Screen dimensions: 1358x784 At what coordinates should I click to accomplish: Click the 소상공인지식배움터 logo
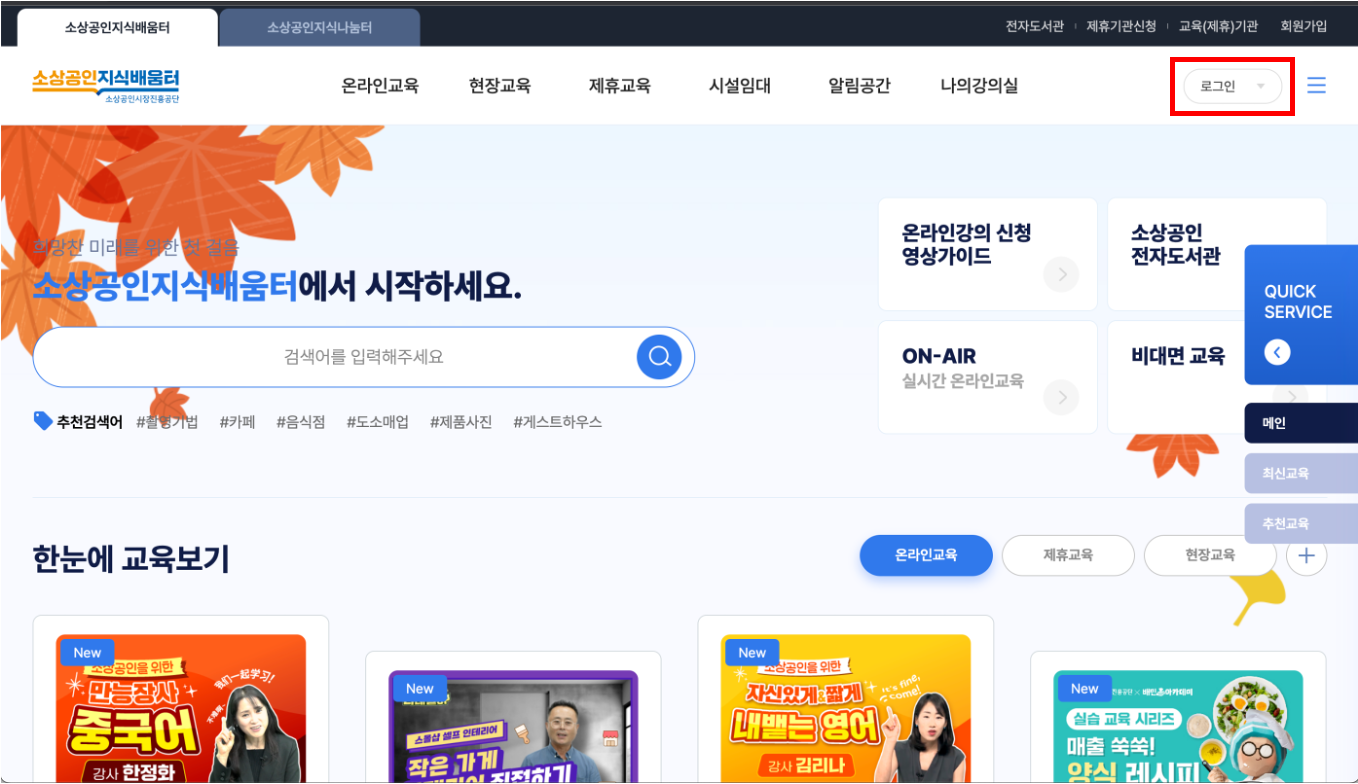105,86
